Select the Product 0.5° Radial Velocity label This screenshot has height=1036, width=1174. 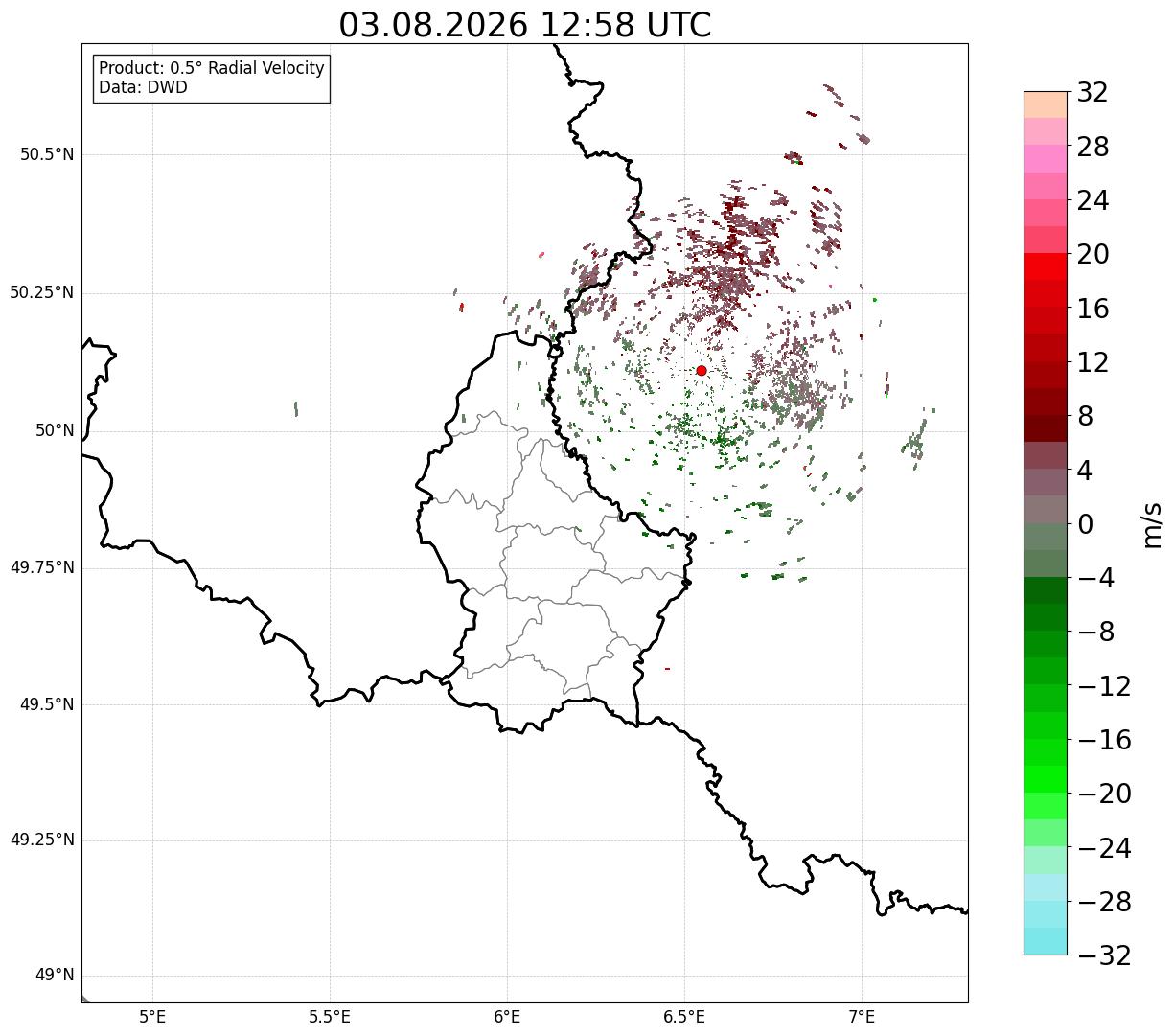click(212, 69)
